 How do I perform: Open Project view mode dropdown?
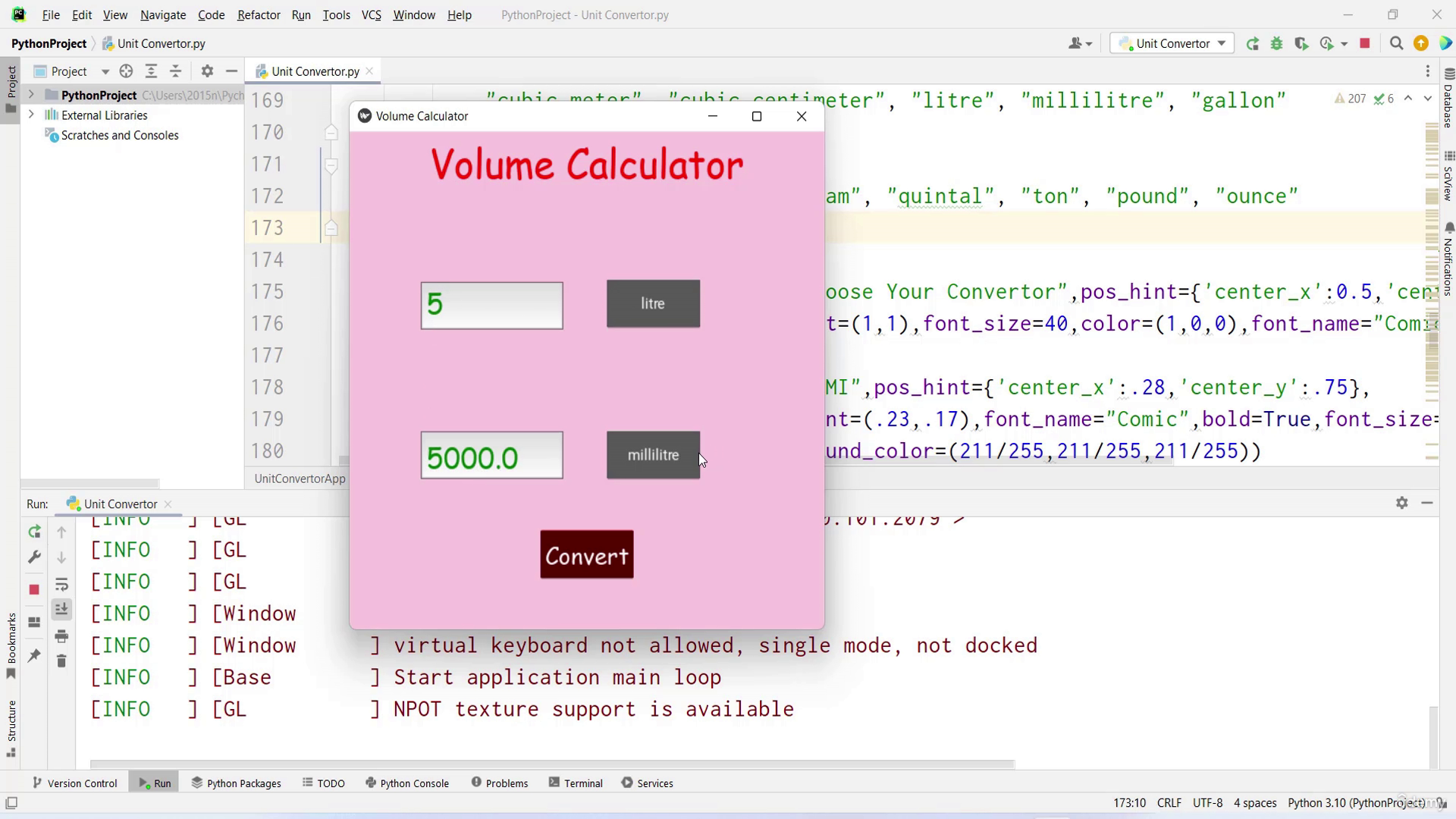click(x=105, y=71)
